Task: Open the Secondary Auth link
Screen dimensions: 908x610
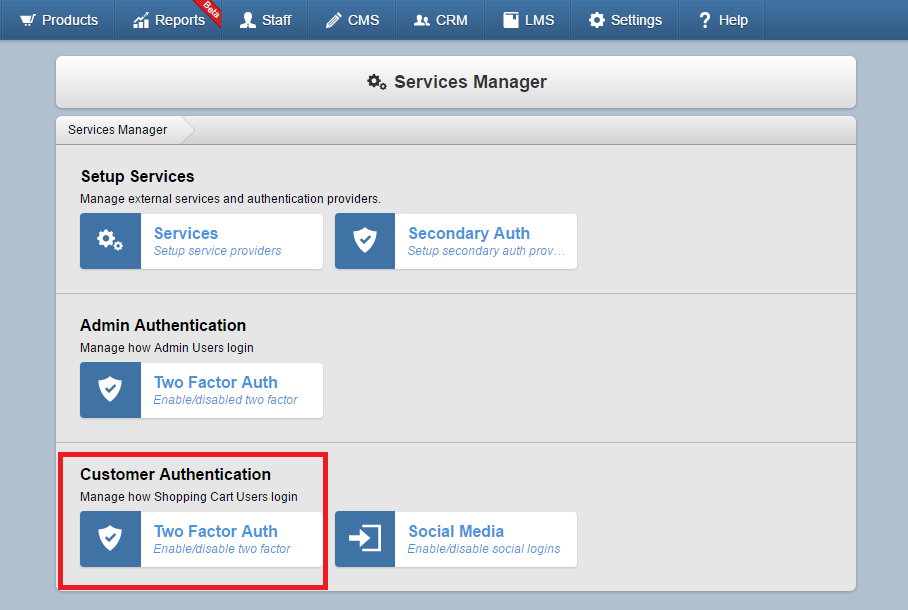Action: pos(469,233)
